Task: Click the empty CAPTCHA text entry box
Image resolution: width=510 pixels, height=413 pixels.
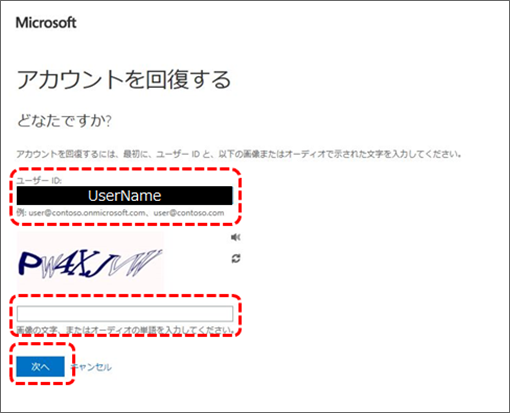Action: point(125,313)
